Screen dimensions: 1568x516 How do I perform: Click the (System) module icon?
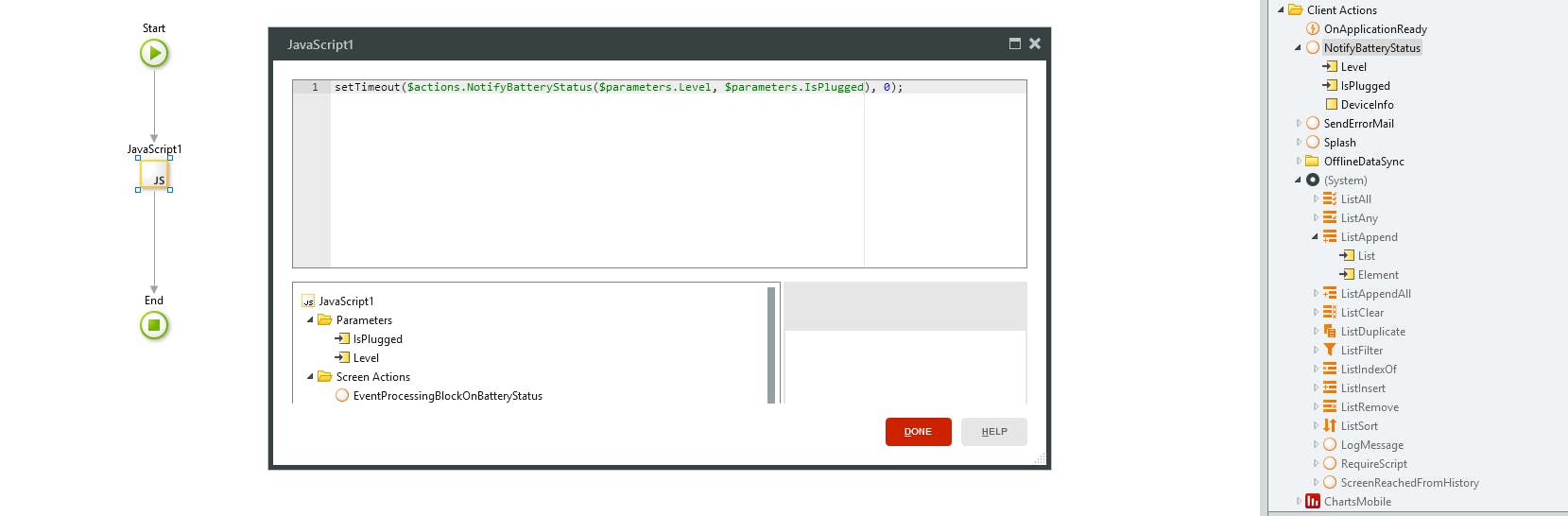(x=1313, y=181)
